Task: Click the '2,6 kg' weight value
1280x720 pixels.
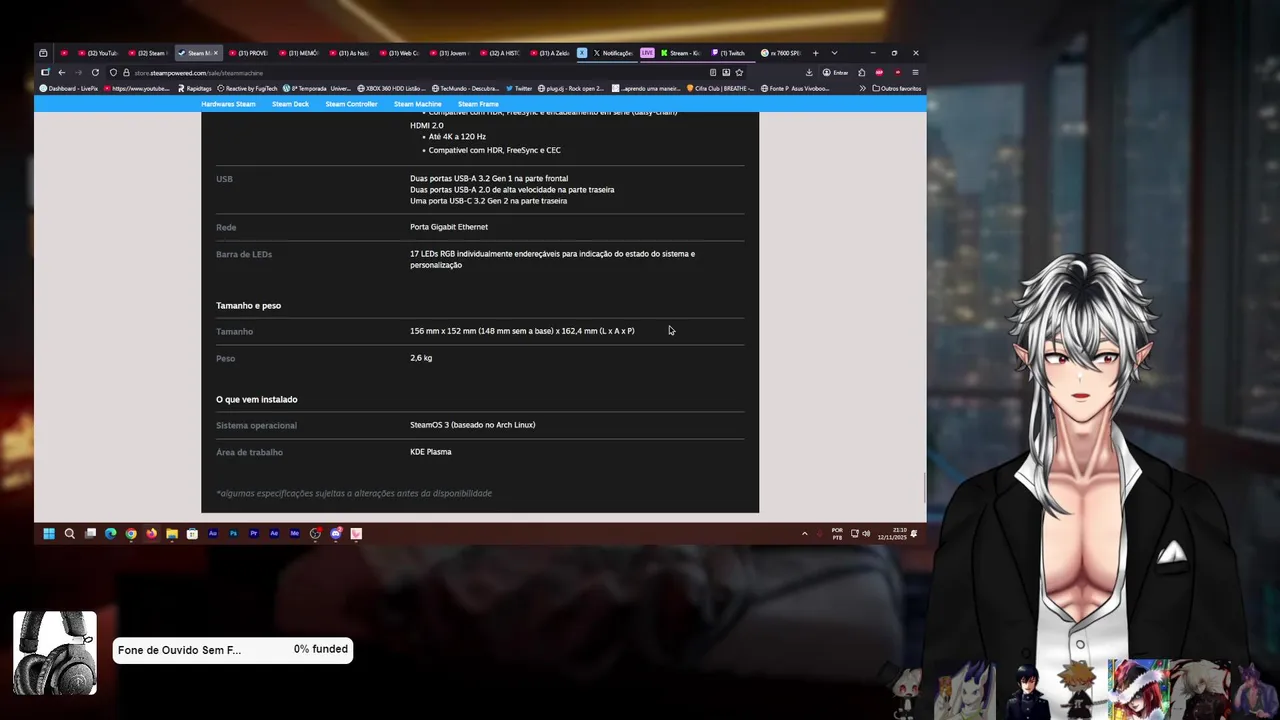Action: click(x=421, y=358)
